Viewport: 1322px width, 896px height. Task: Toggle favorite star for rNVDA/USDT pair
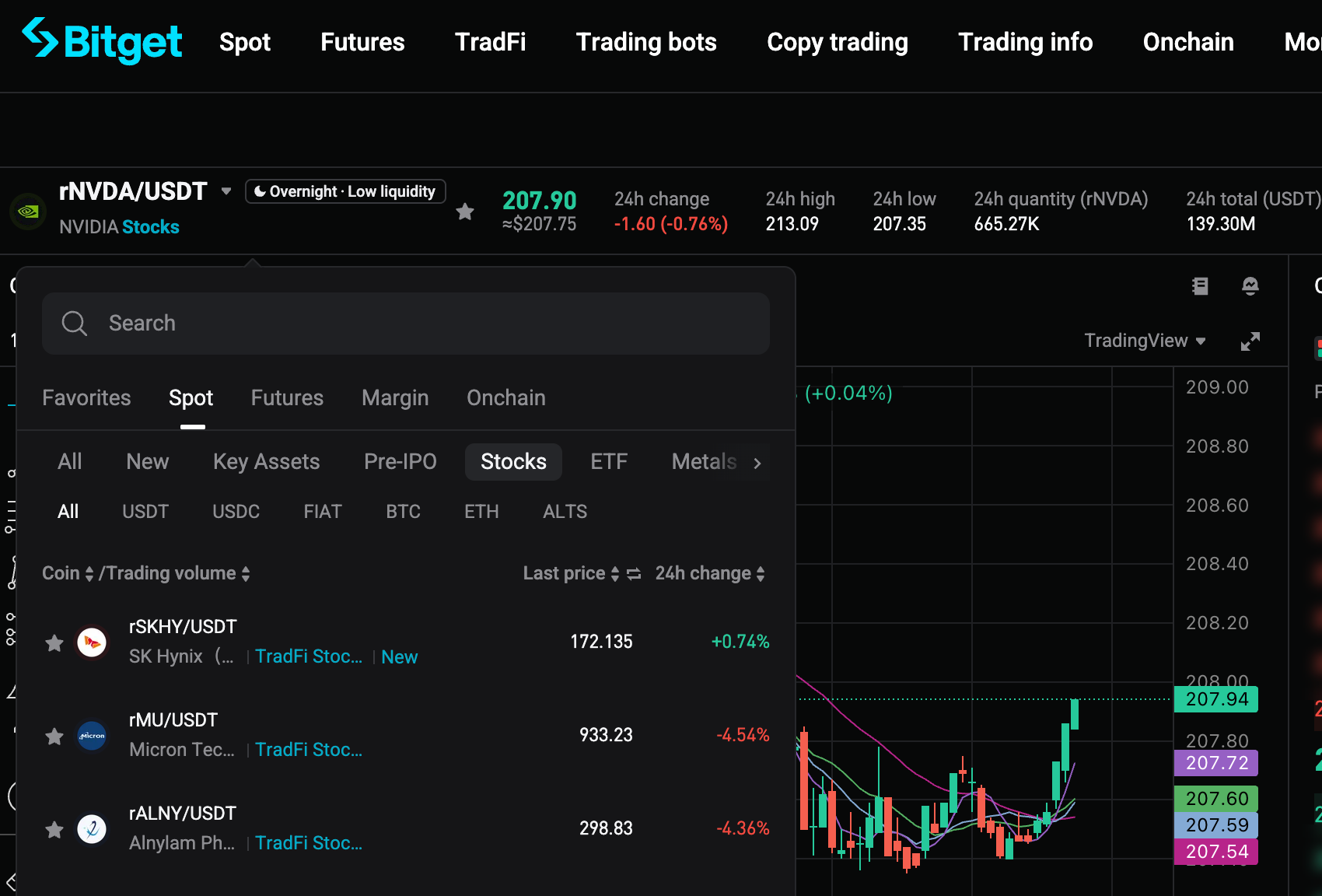pyautogui.click(x=465, y=212)
